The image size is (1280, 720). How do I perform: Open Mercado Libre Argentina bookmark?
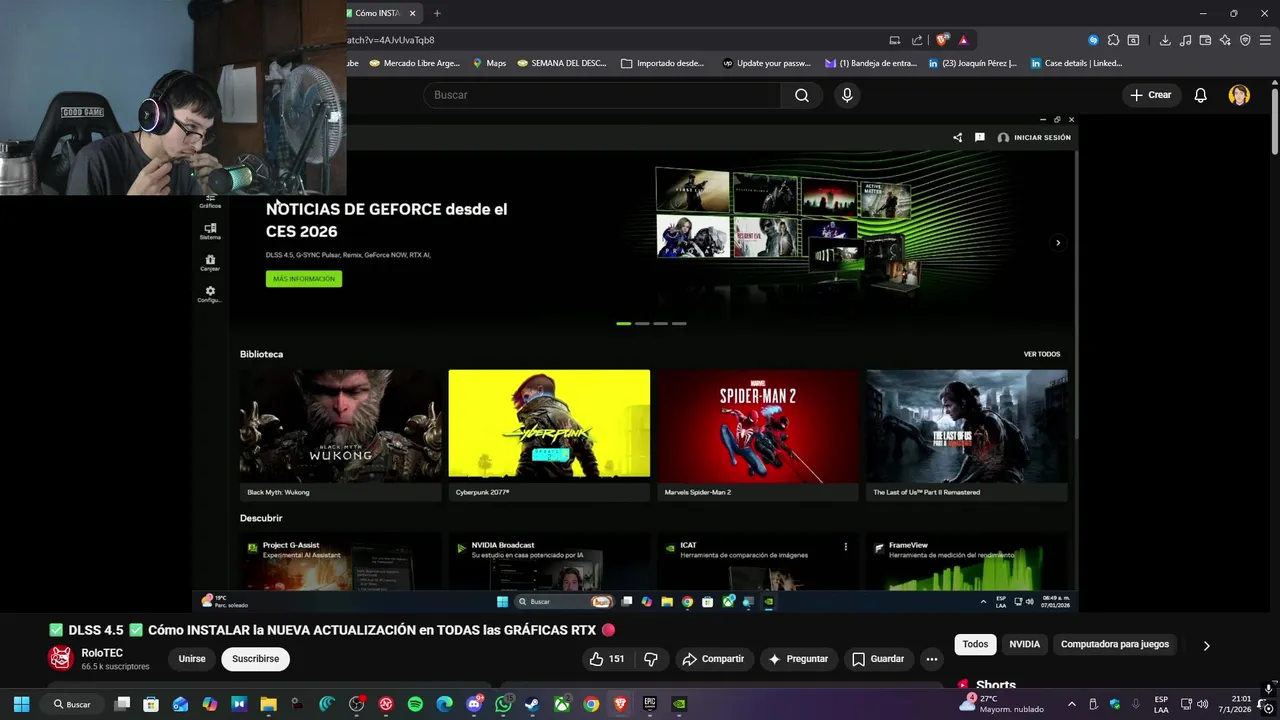coord(414,63)
